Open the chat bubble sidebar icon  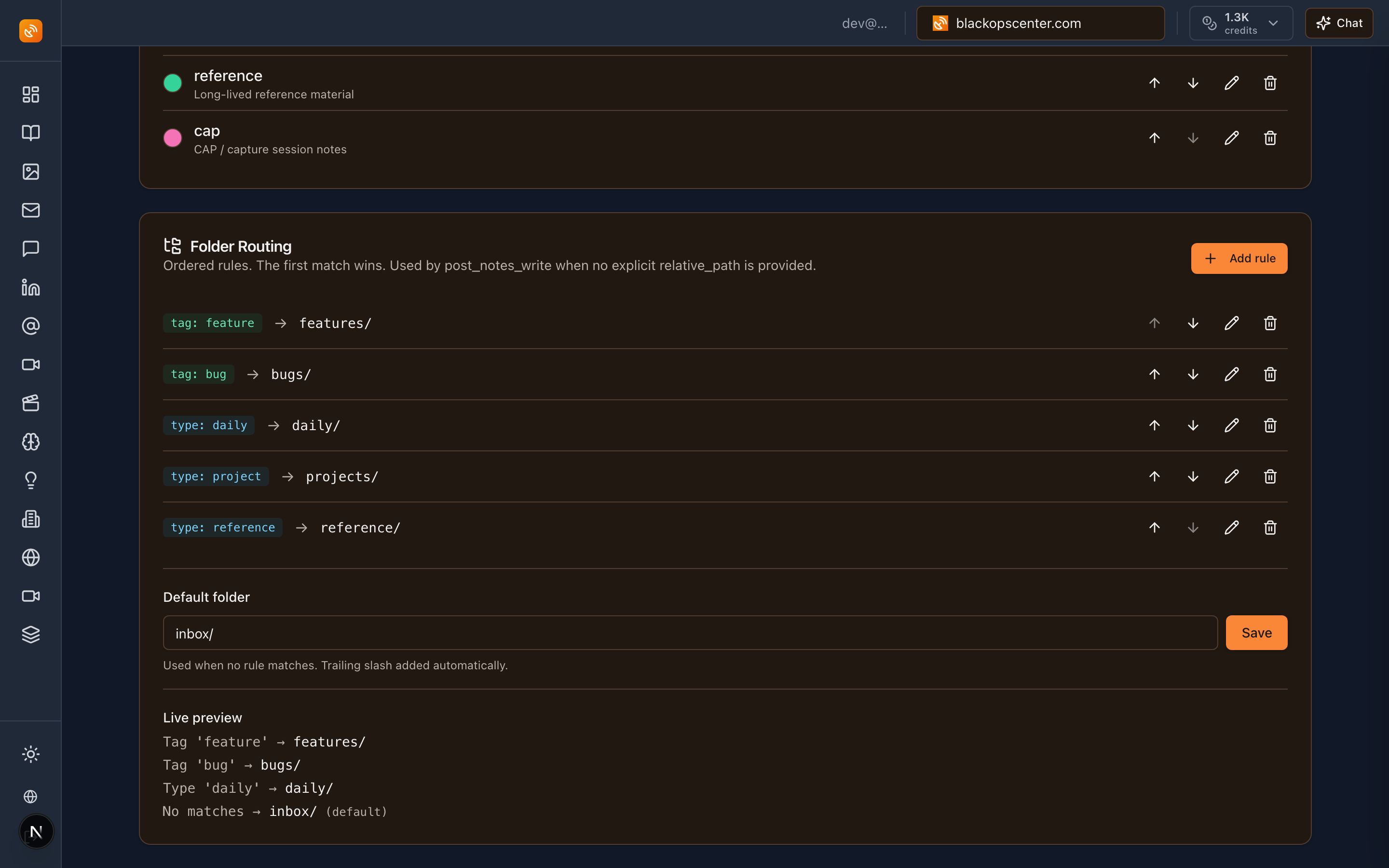tap(30, 248)
